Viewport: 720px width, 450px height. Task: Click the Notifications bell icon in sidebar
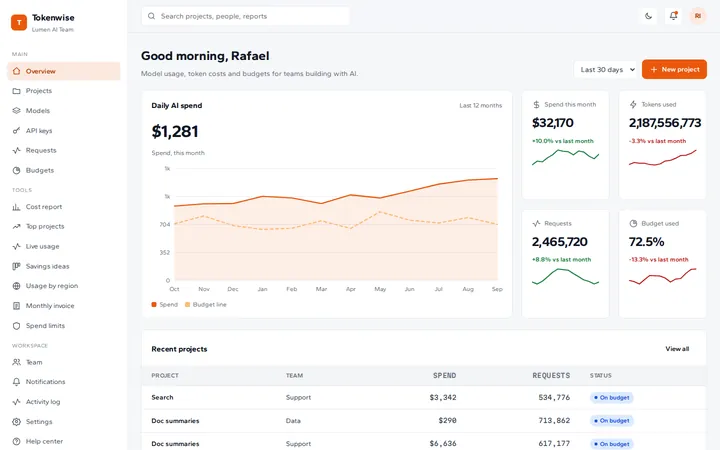click(x=17, y=382)
